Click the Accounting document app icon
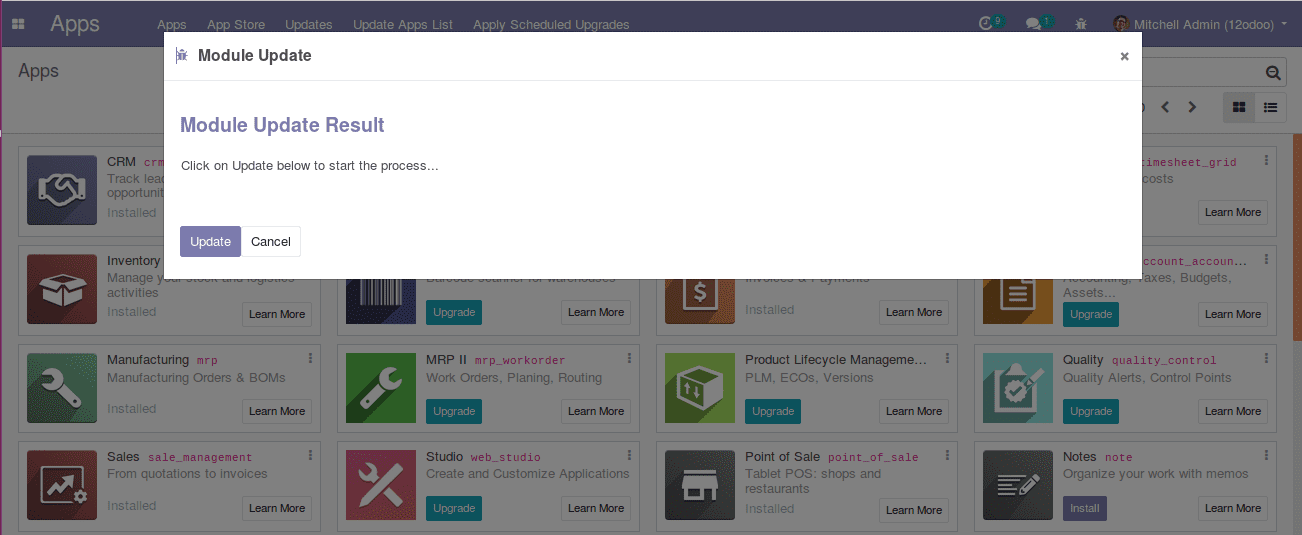The height and width of the screenshot is (535, 1302). [x=1018, y=301]
